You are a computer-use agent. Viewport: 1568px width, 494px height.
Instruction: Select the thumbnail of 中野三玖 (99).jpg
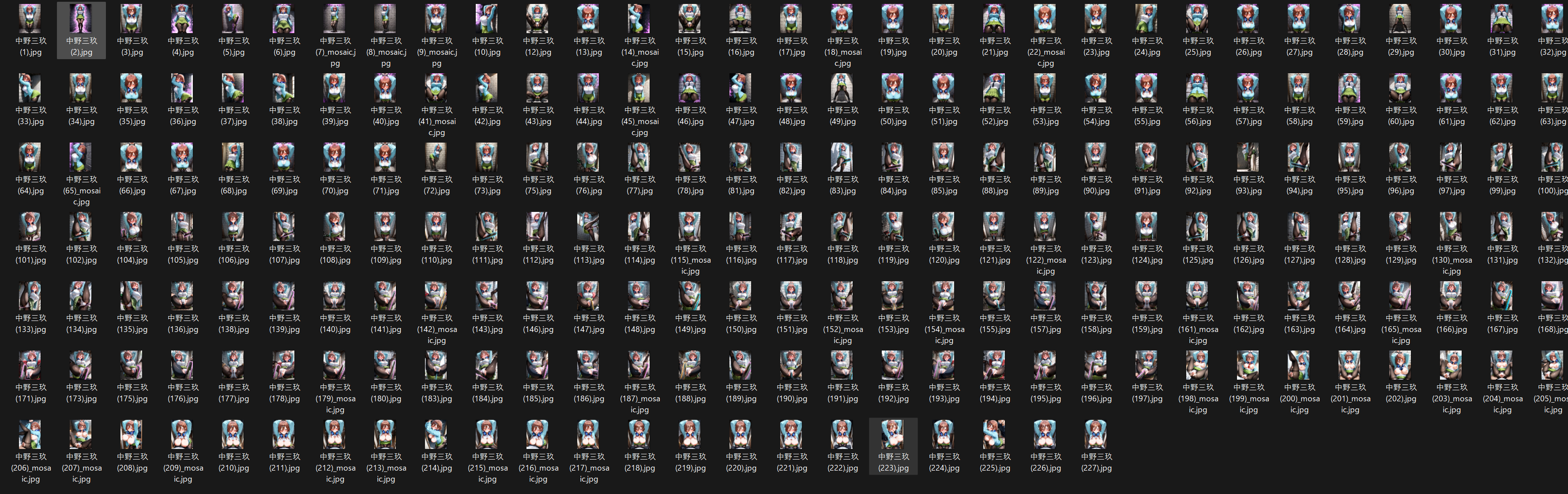tap(1502, 158)
